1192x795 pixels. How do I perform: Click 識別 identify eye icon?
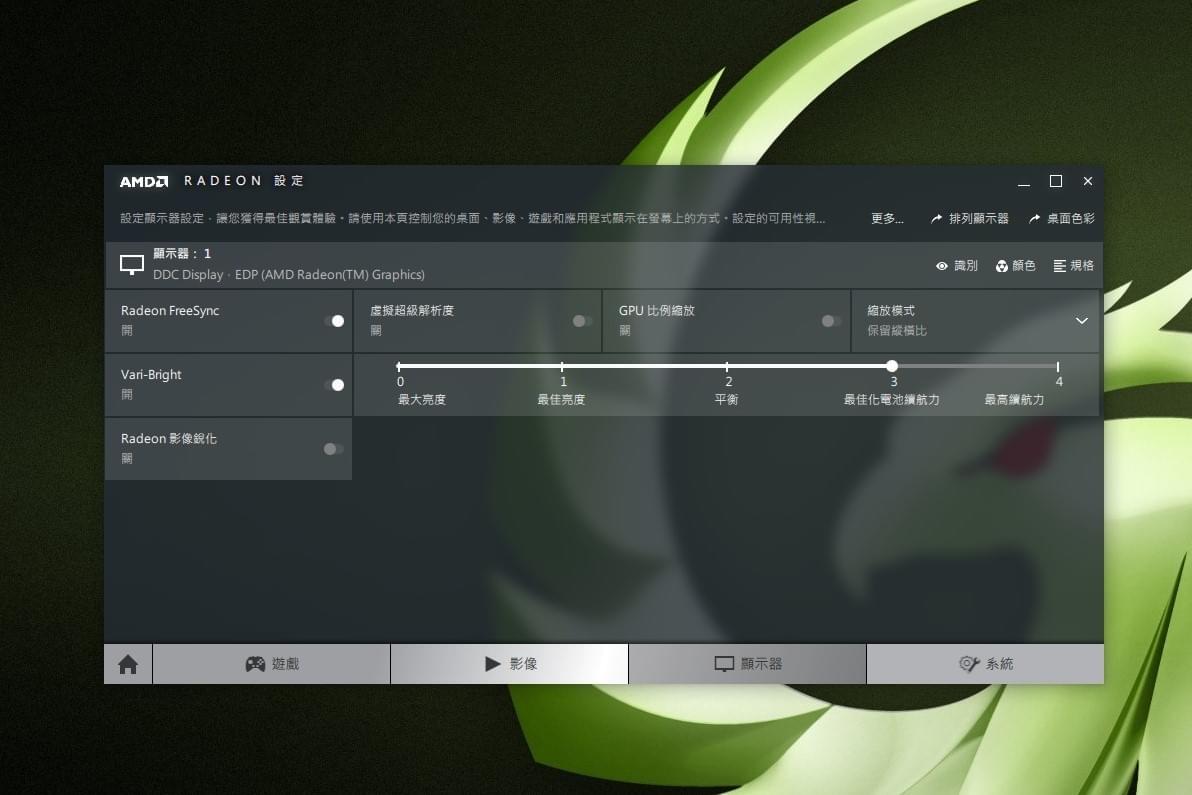pos(942,266)
